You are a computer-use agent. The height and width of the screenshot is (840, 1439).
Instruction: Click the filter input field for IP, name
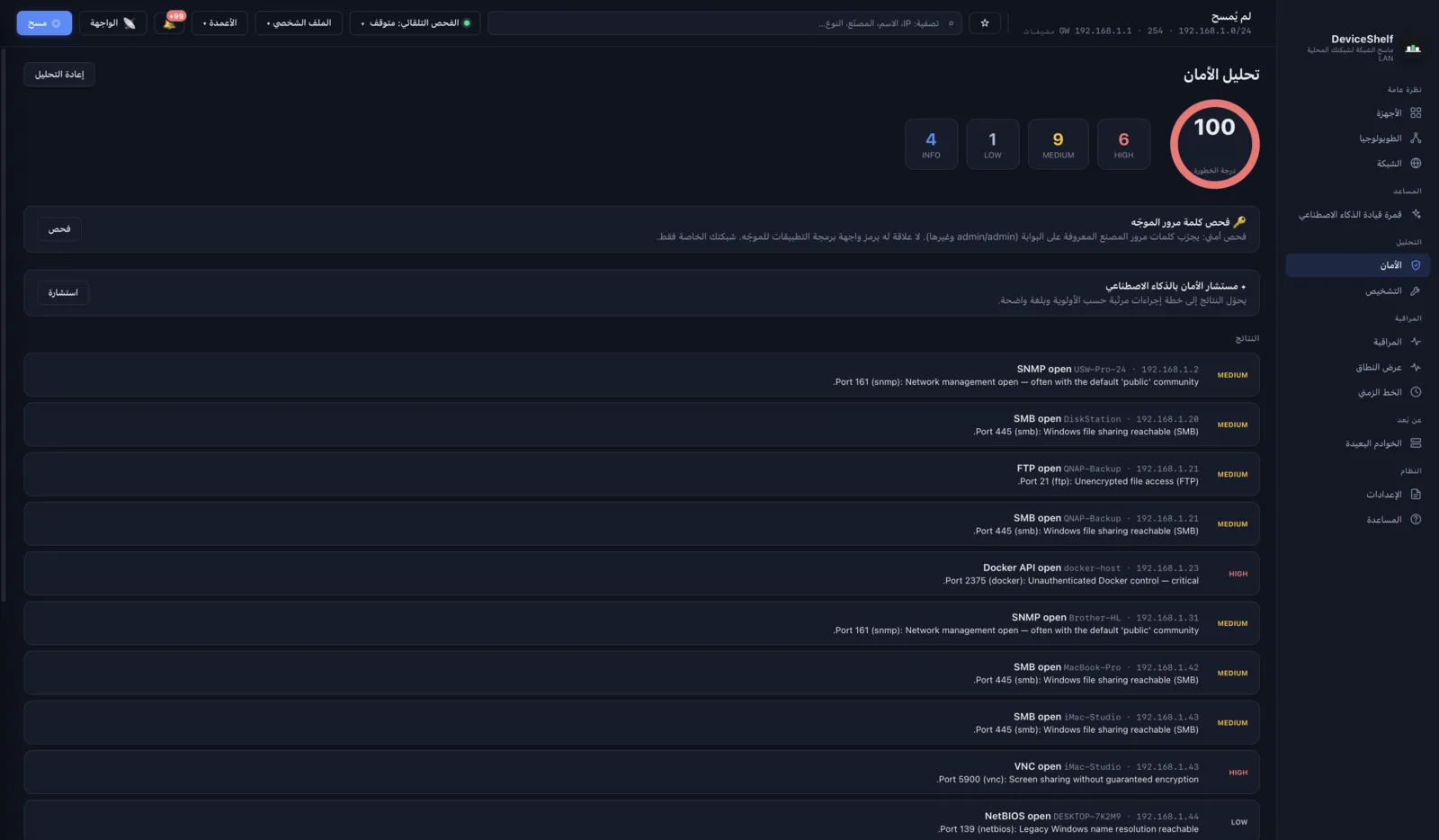725,23
